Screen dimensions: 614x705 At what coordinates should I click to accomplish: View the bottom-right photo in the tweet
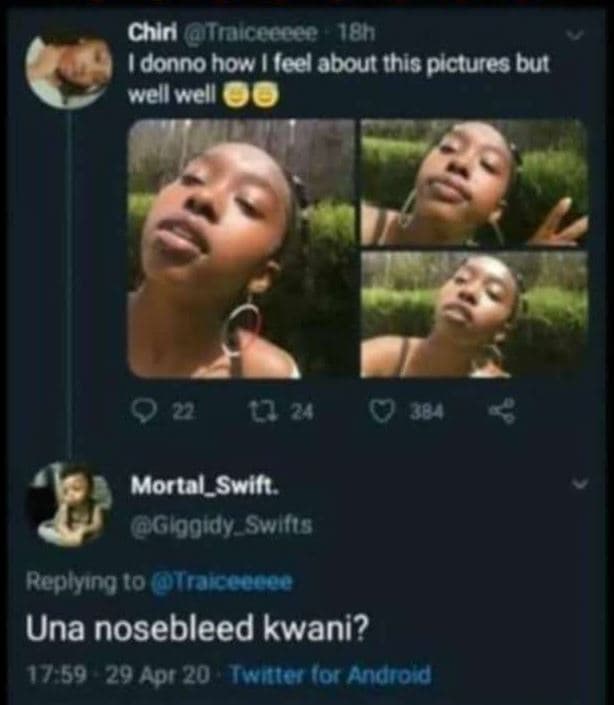474,314
